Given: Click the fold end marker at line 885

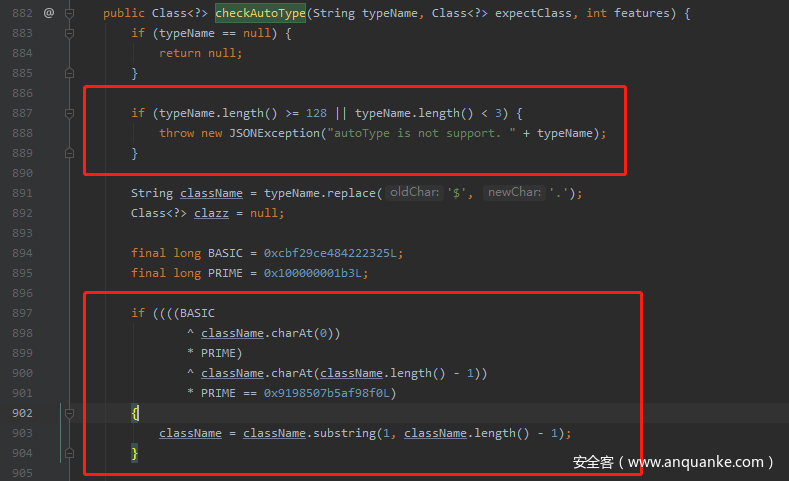Looking at the screenshot, I should click(69, 73).
